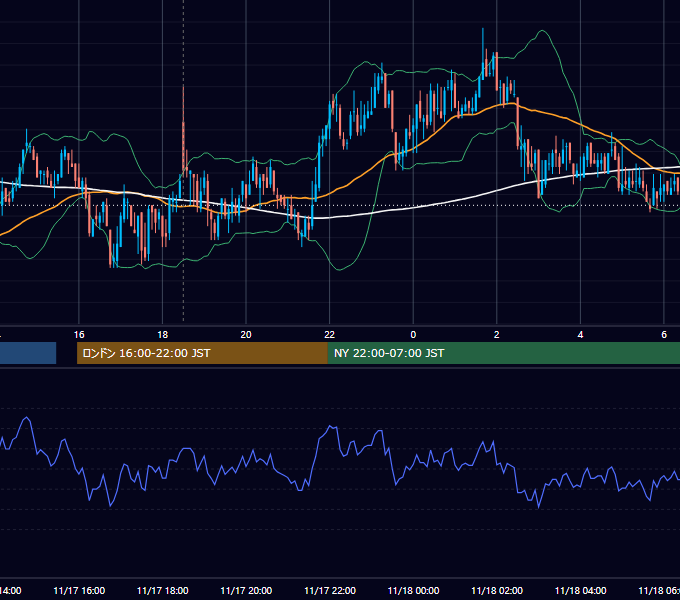Click the '2' hour label on chart axis
Screen dimensions: 680x600
tap(497, 335)
